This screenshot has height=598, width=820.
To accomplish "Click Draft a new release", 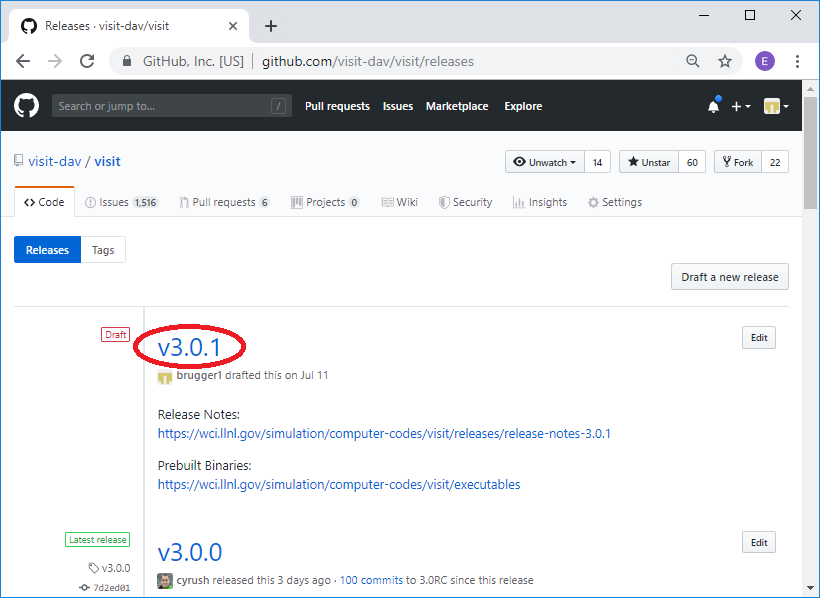I will point(730,277).
